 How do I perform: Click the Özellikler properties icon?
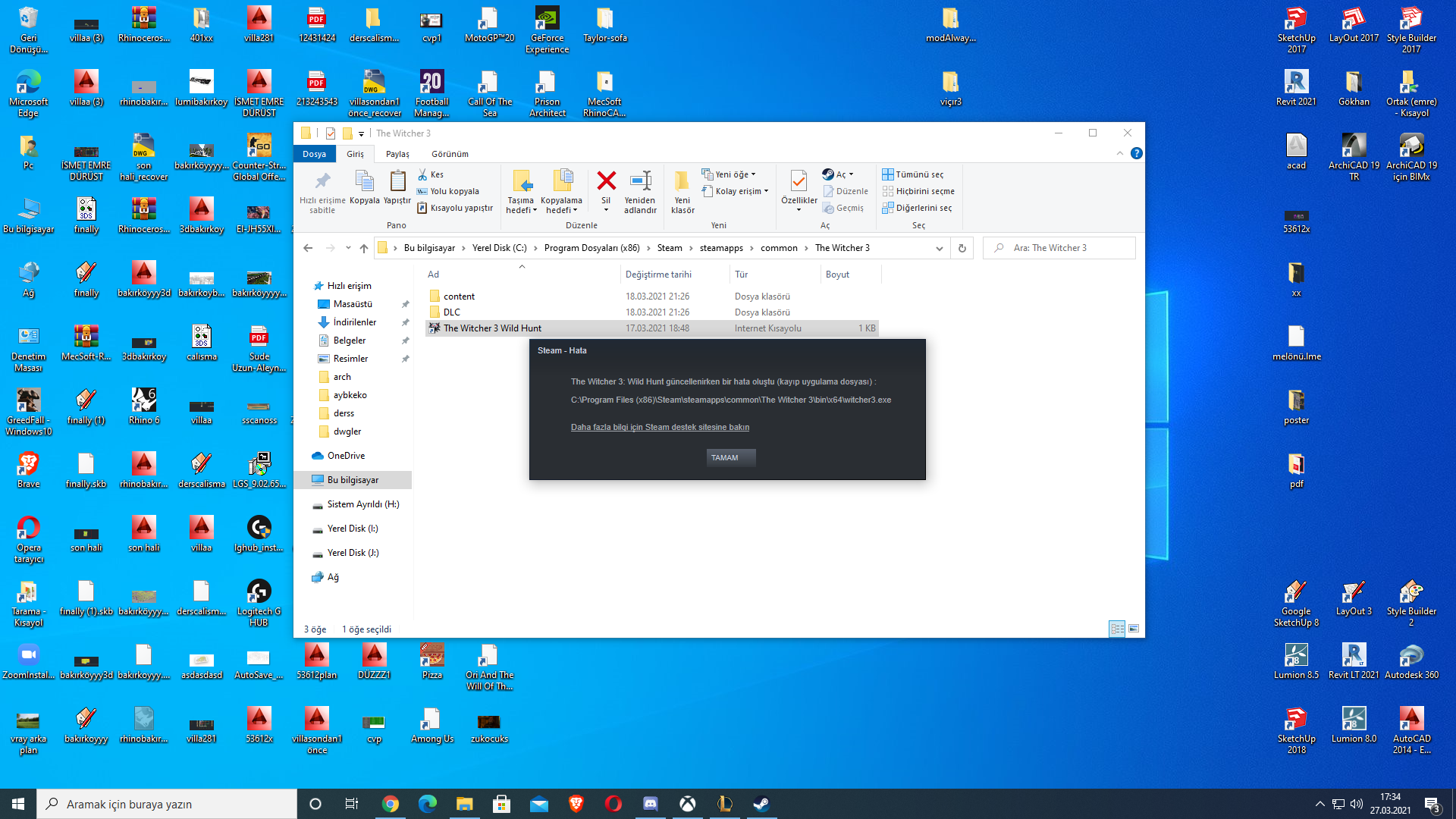tap(799, 182)
